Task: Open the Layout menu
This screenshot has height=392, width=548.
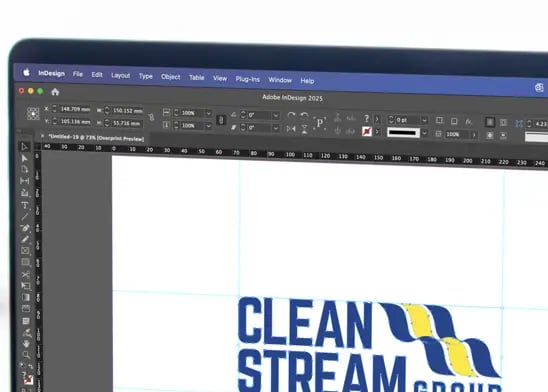Action: 121,75
